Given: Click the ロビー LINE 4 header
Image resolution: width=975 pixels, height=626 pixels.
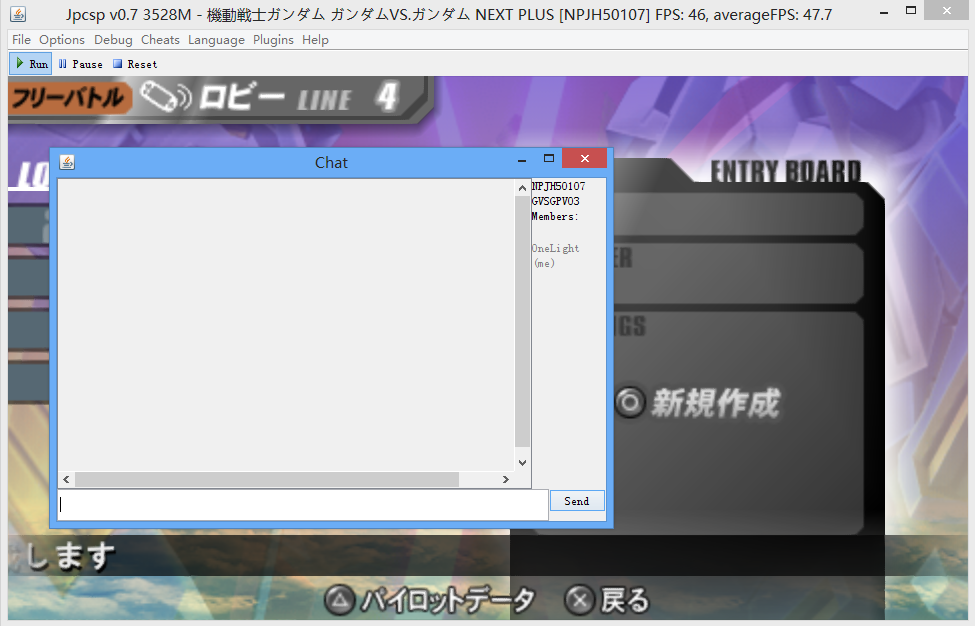Looking at the screenshot, I should [x=270, y=97].
